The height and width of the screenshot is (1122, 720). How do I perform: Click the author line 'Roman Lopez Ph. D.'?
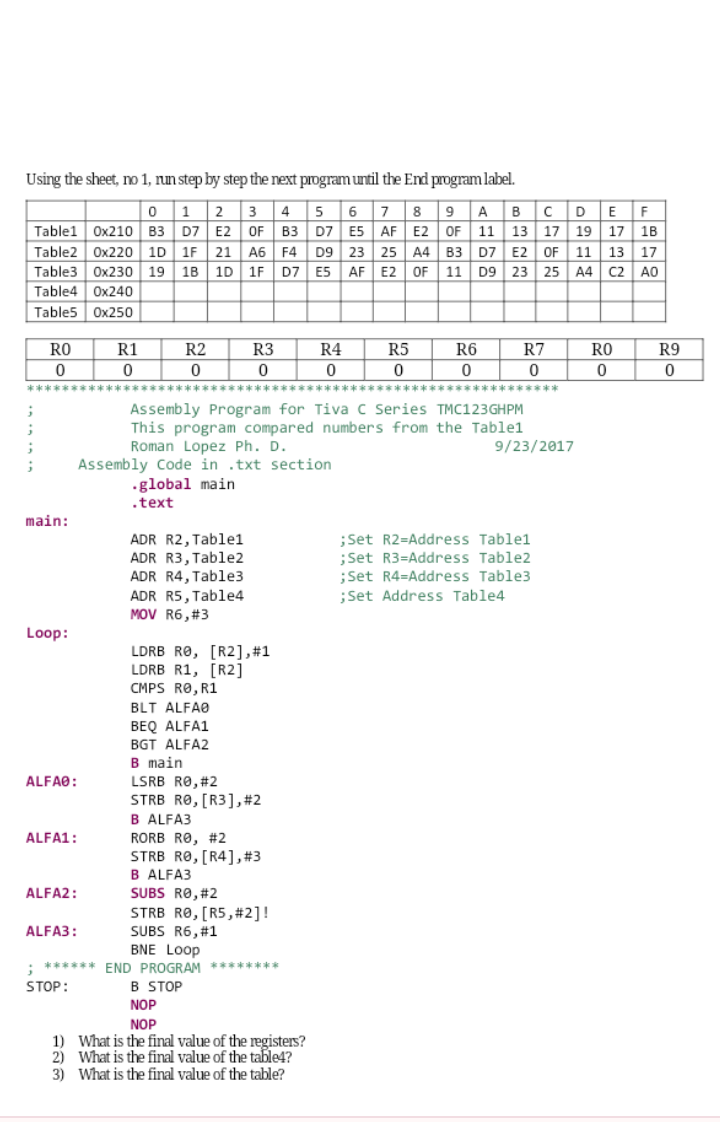pos(208,447)
